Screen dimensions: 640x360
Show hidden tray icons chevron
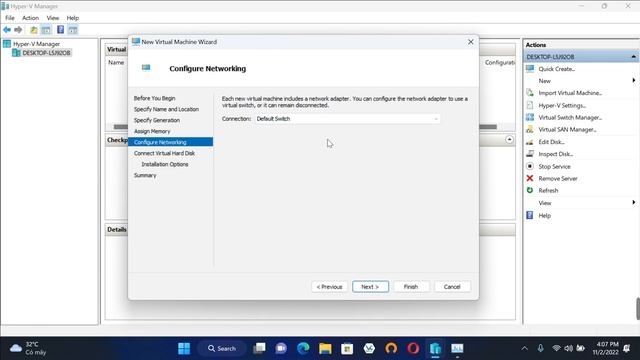pyautogui.click(x=524, y=348)
